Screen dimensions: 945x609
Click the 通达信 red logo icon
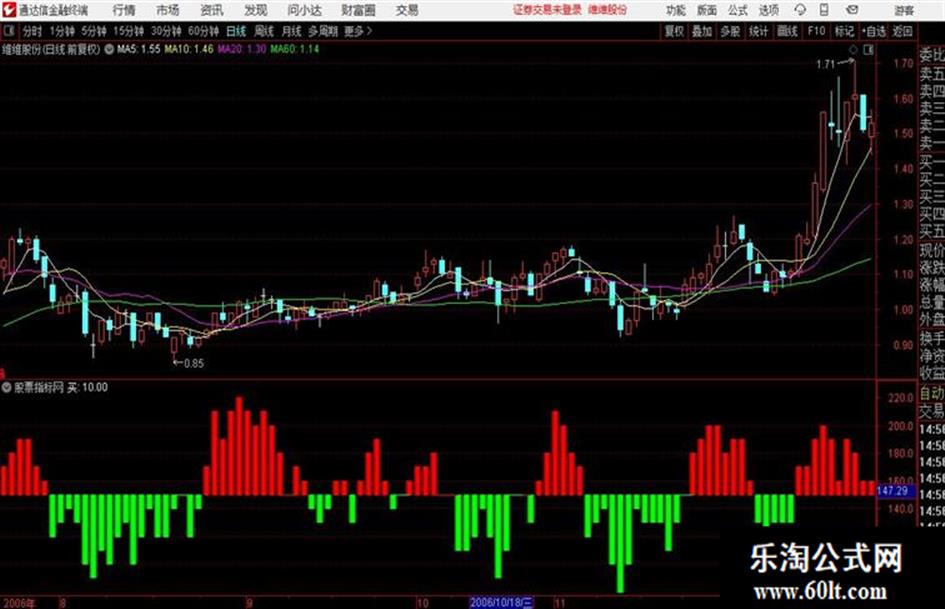click(x=8, y=10)
